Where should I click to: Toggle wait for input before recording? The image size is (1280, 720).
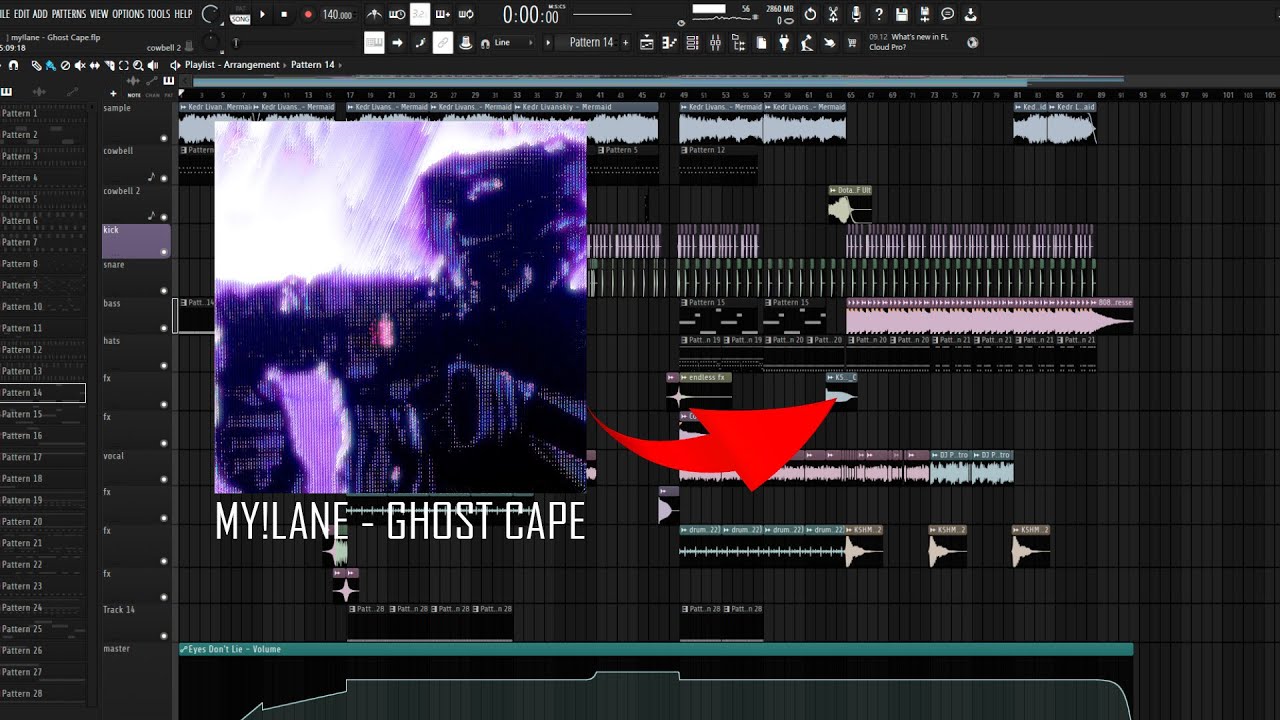[x=397, y=14]
